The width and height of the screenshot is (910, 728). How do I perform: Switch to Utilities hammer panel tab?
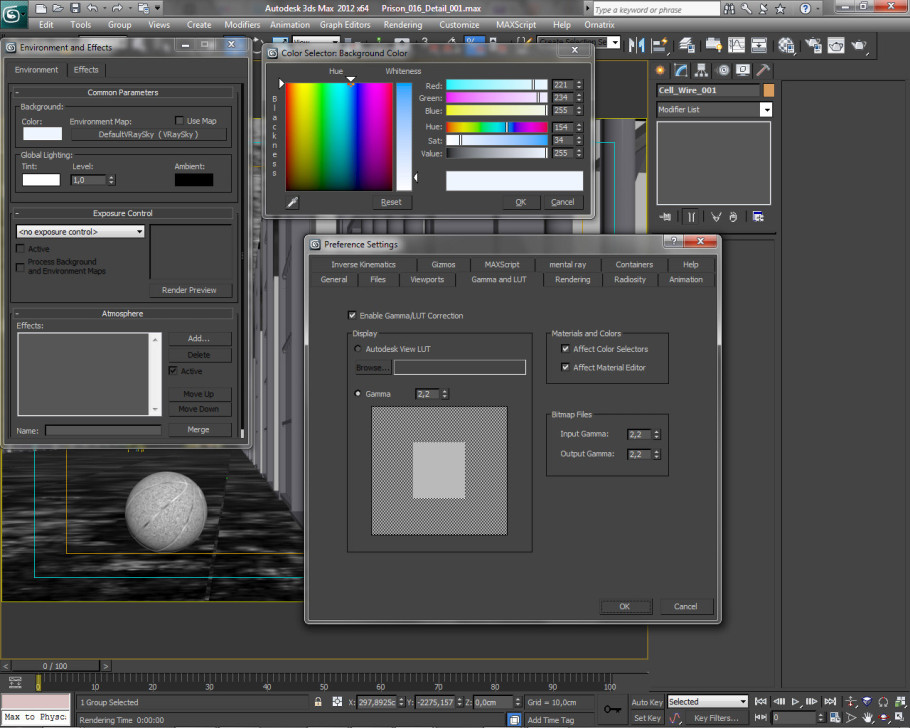(763, 70)
